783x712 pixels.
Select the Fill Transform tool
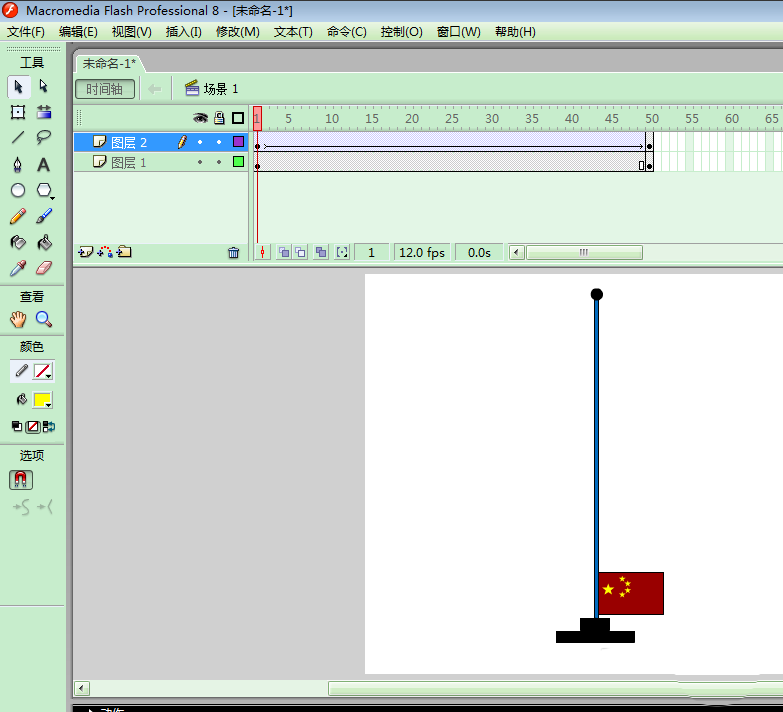point(44,112)
